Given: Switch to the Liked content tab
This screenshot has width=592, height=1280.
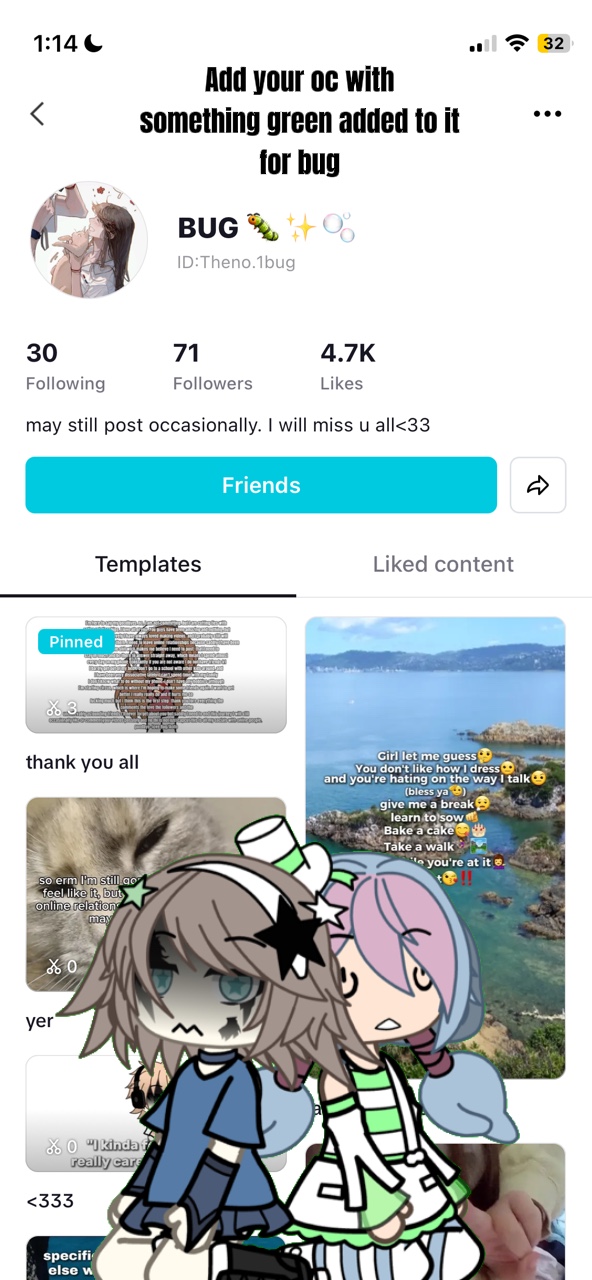Looking at the screenshot, I should point(443,564).
